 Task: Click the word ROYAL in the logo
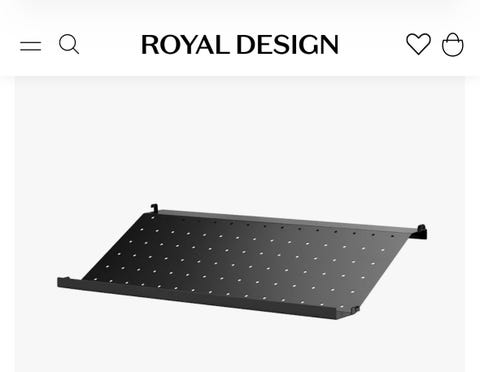coord(185,44)
